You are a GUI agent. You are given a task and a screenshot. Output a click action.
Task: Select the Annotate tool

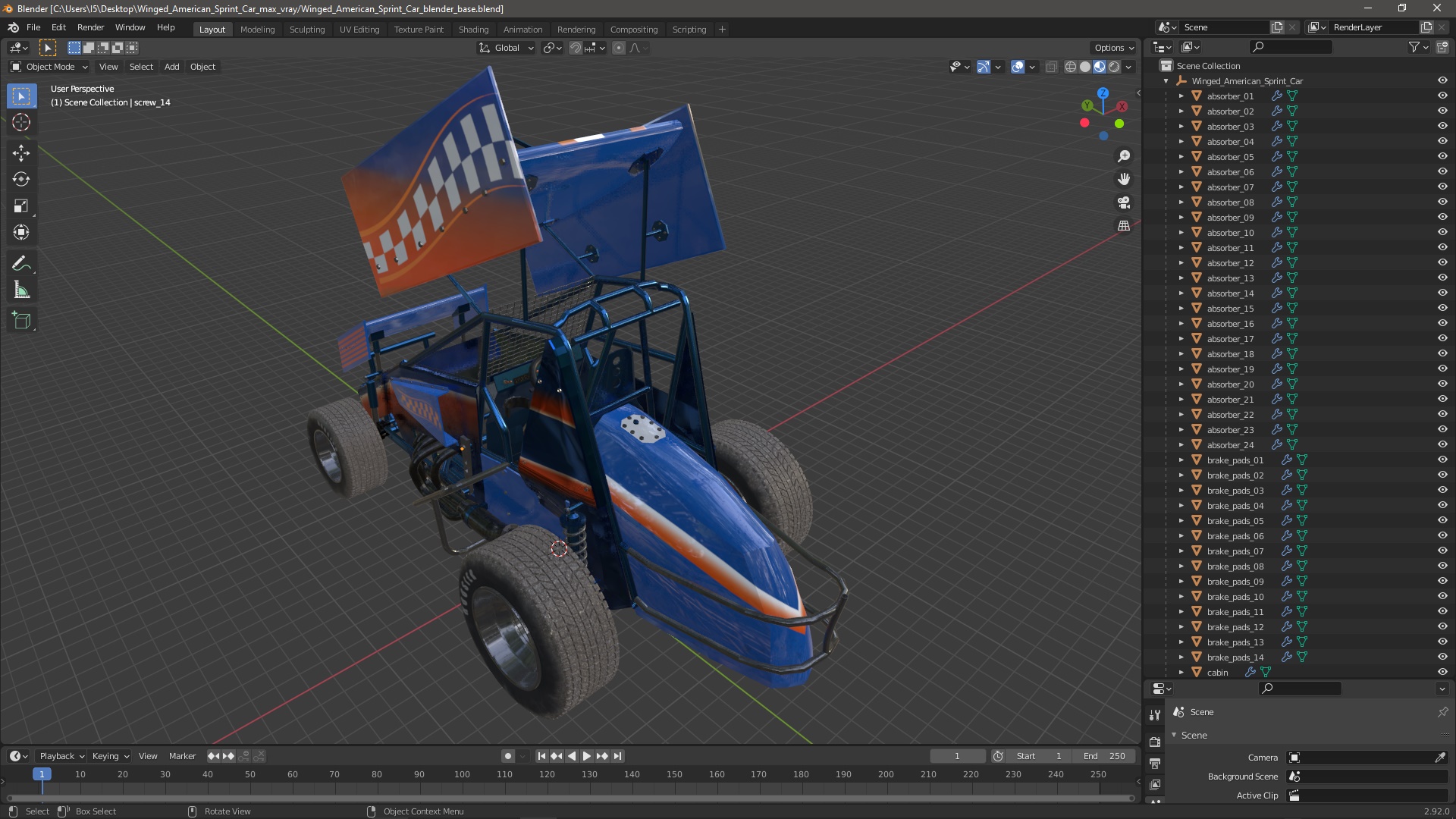point(21,264)
